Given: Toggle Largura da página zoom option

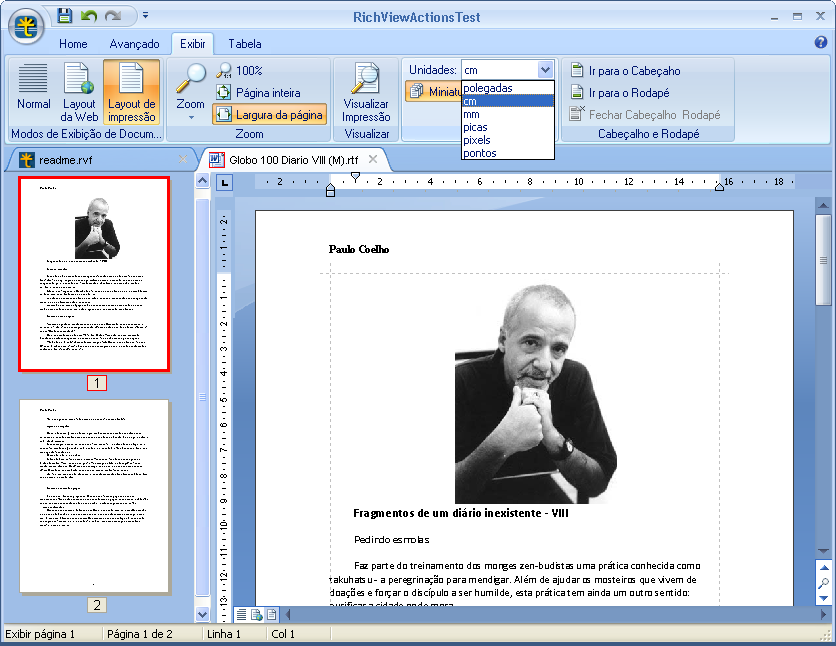Looking at the screenshot, I should click(270, 115).
